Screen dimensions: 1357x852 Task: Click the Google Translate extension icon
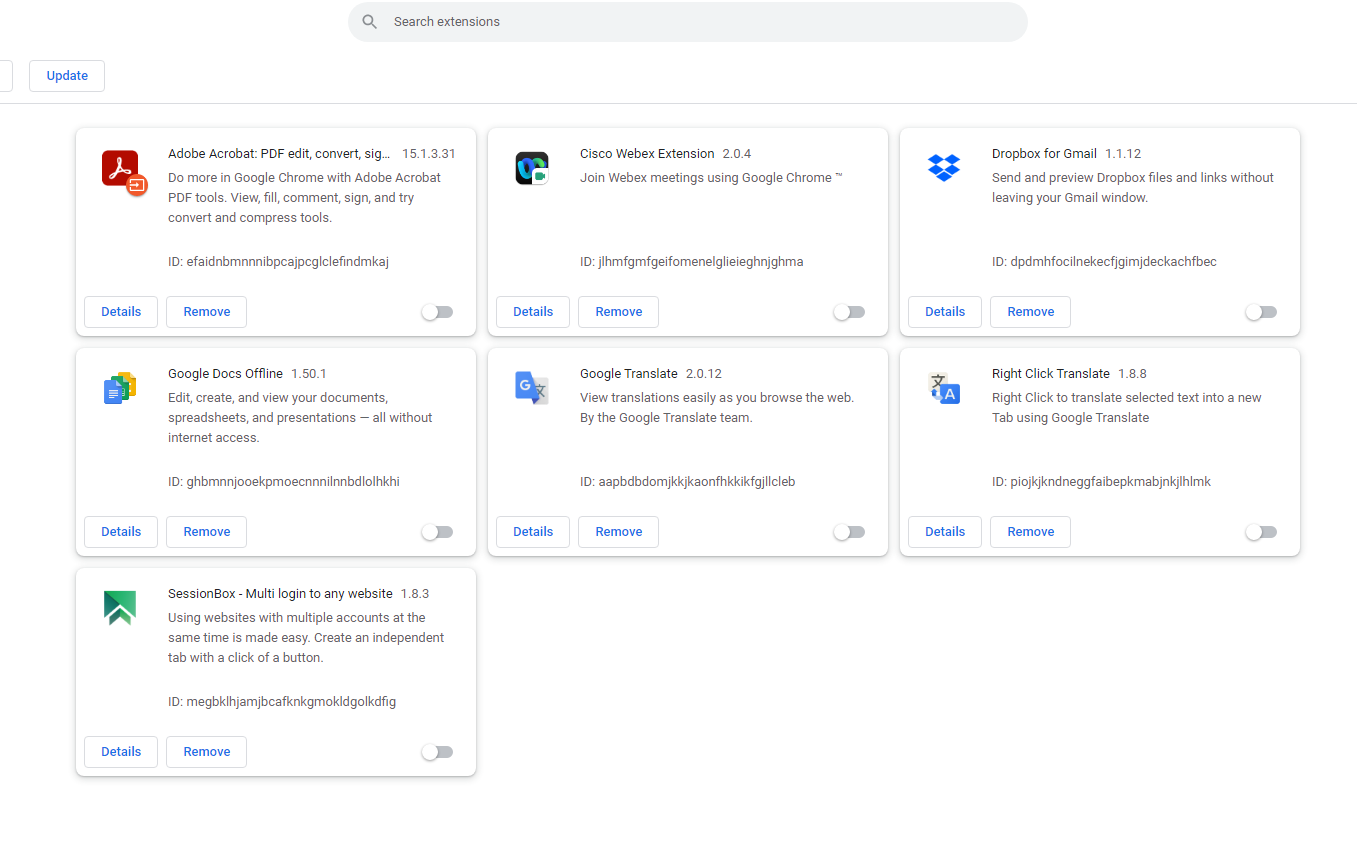[x=532, y=388]
